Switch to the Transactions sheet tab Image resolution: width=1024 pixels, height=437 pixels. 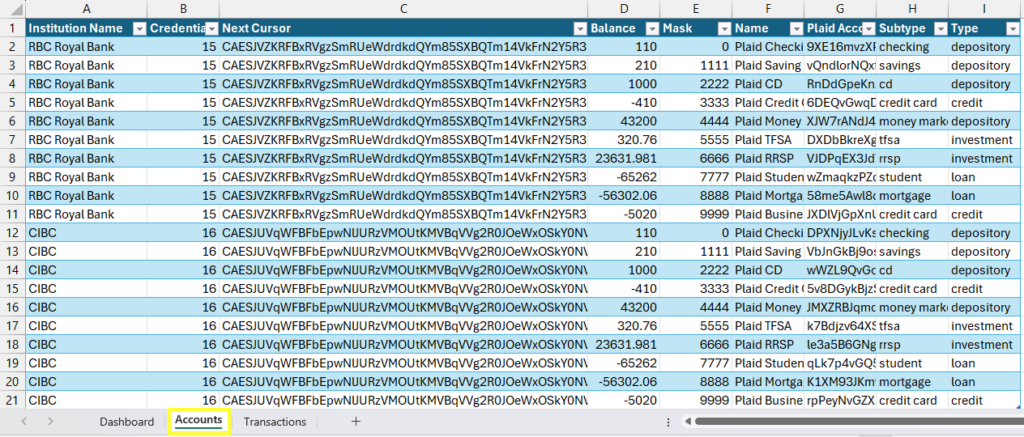tap(275, 422)
